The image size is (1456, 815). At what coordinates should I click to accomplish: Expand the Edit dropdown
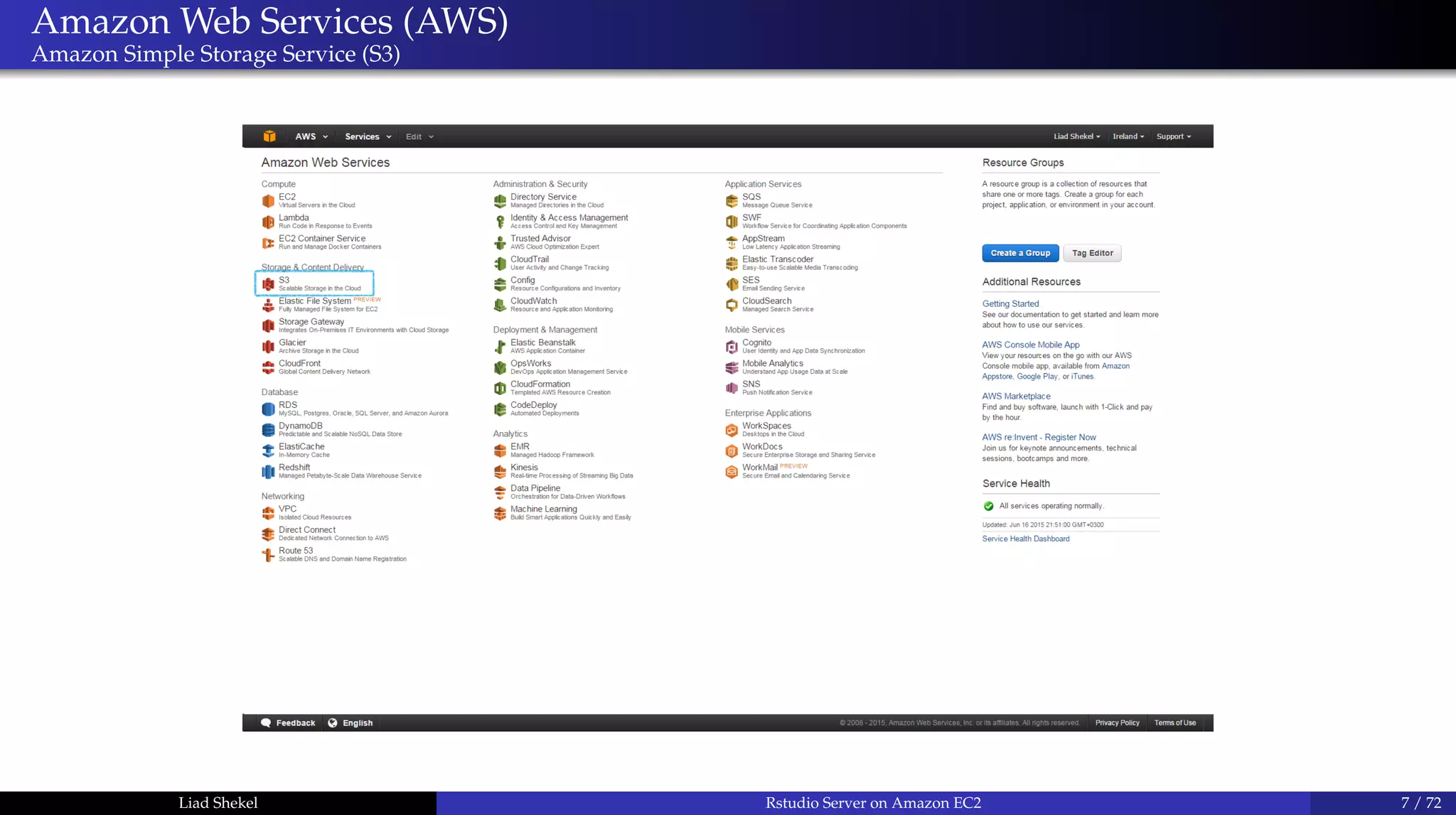point(419,136)
